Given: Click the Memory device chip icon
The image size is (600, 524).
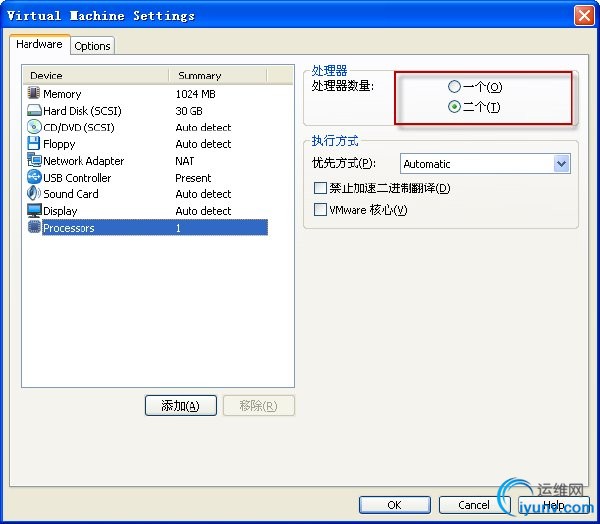Looking at the screenshot, I should pyautogui.click(x=34, y=93).
